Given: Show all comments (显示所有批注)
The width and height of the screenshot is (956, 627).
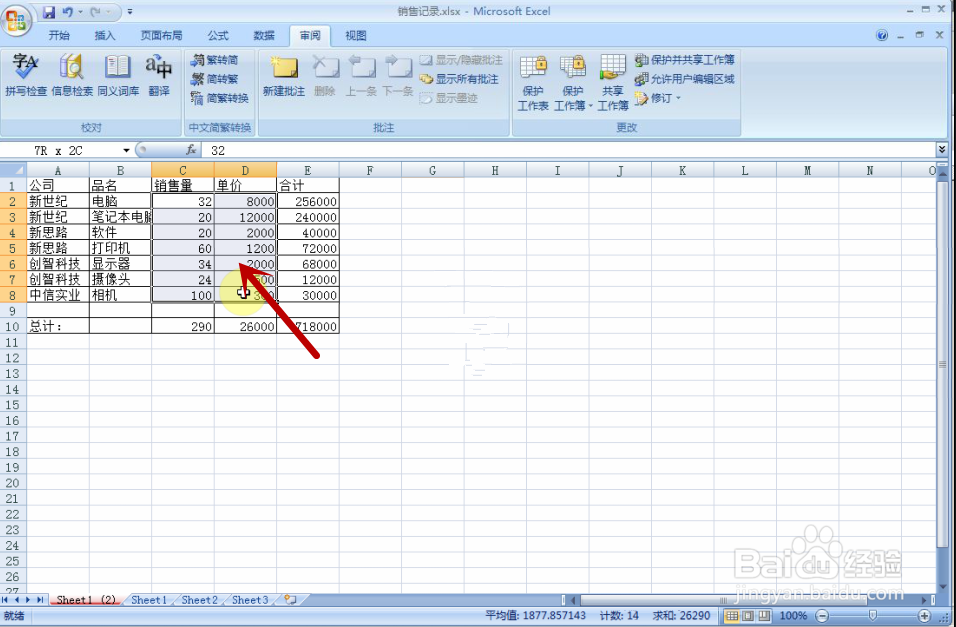Looking at the screenshot, I should tap(459, 79).
